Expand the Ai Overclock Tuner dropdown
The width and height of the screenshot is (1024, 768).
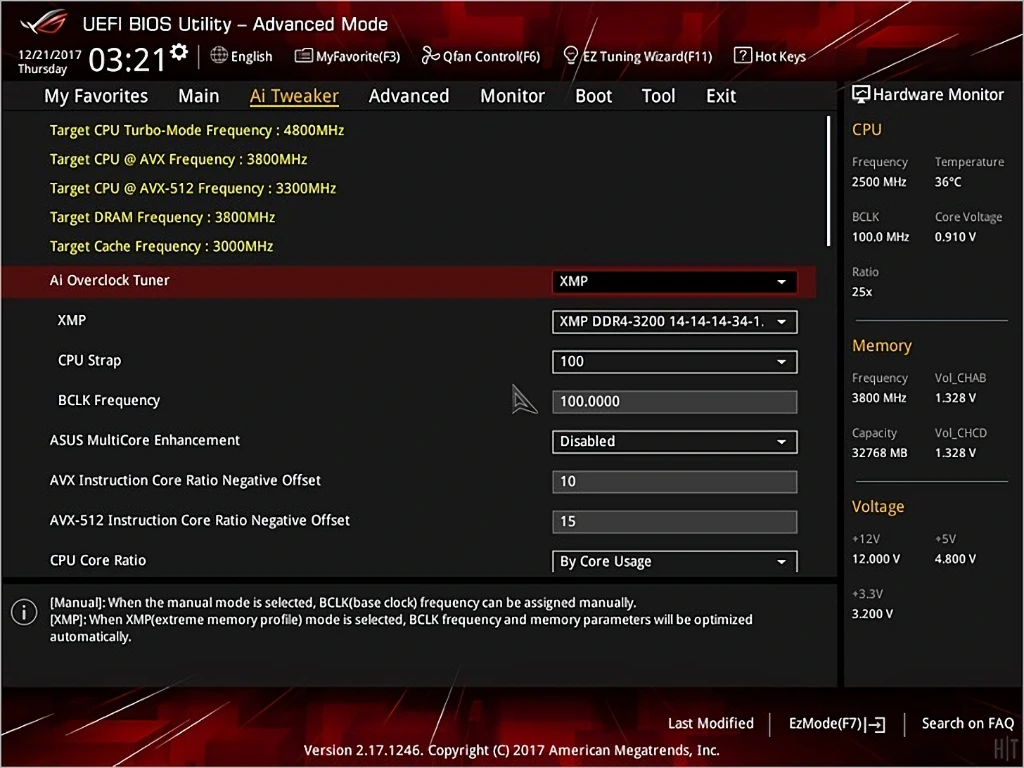coord(674,281)
